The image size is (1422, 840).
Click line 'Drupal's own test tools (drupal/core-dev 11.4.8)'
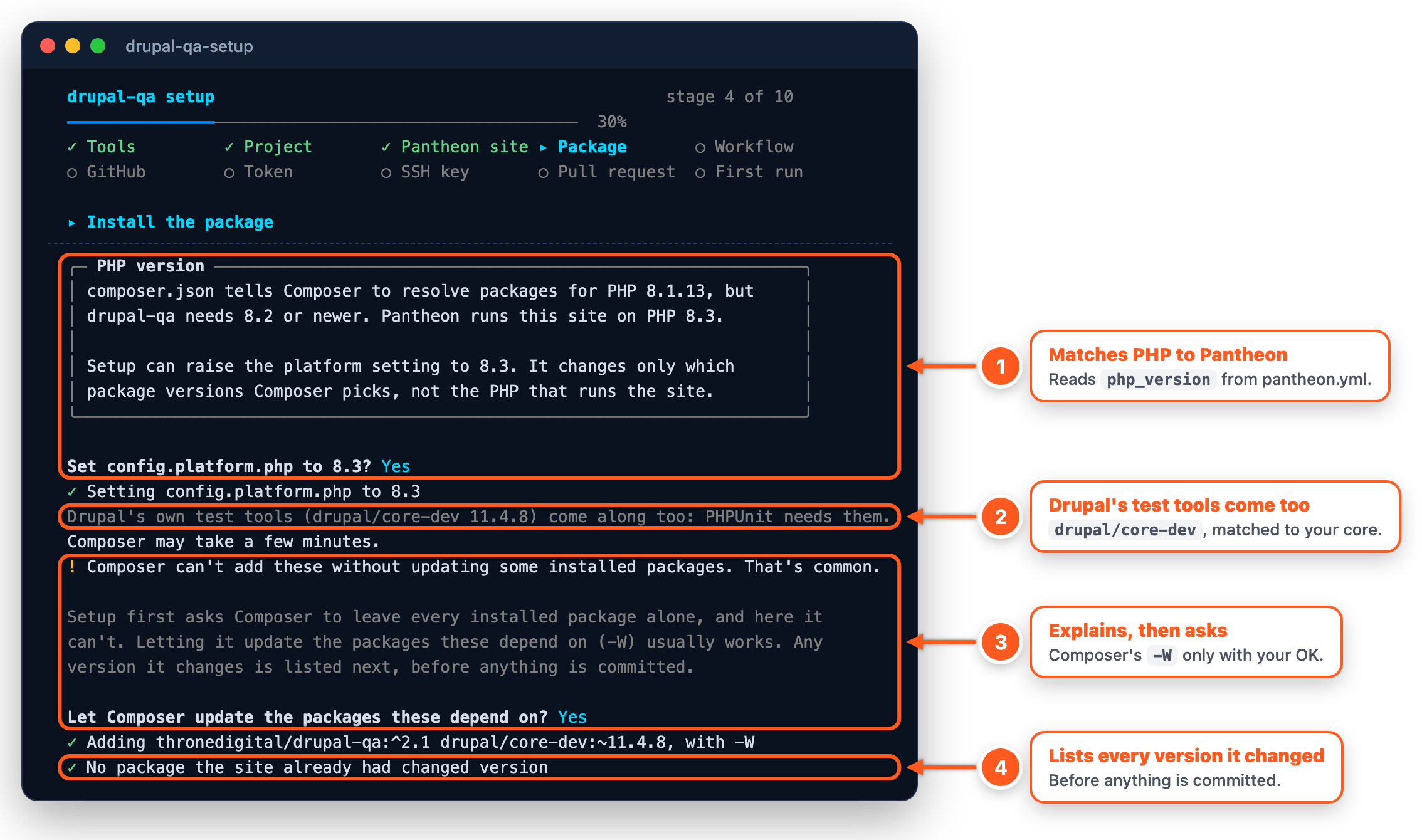pyautogui.click(x=478, y=517)
